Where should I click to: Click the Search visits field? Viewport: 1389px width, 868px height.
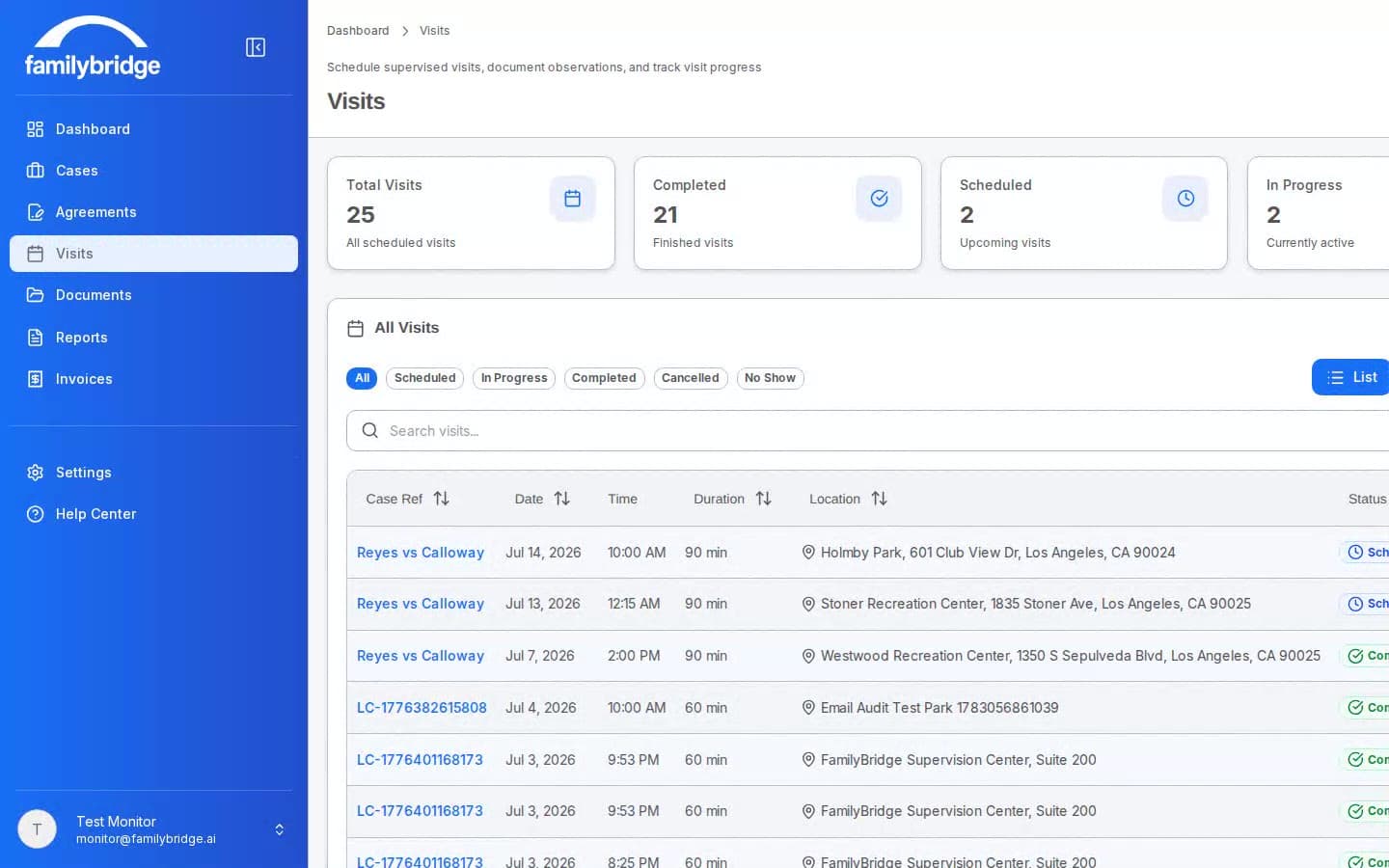click(x=868, y=431)
